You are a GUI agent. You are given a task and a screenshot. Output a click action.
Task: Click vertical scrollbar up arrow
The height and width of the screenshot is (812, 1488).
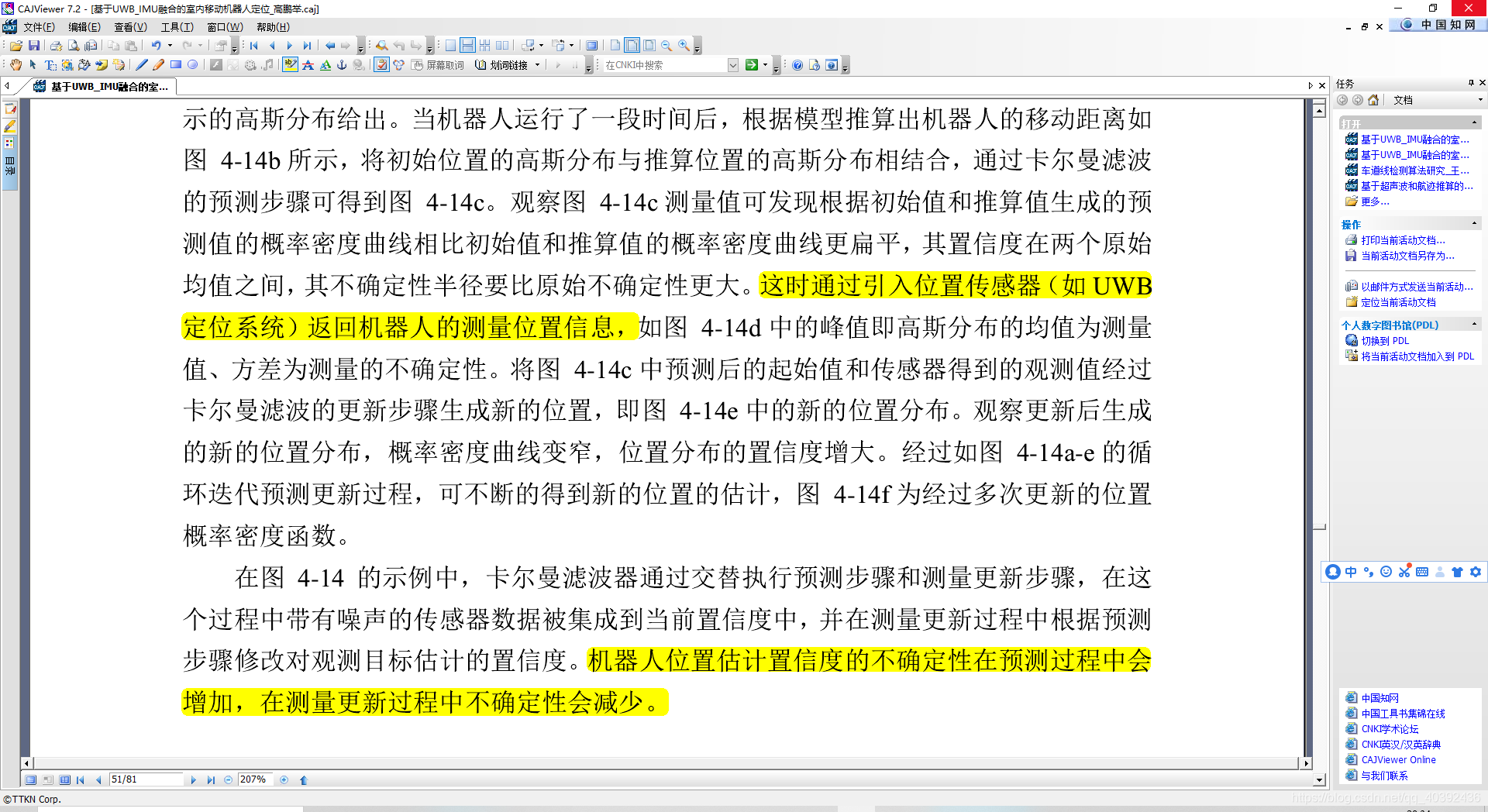click(x=1319, y=112)
